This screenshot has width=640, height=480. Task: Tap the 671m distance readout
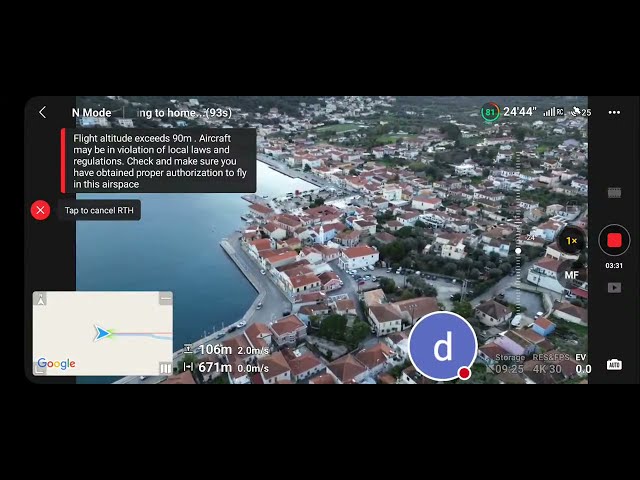(215, 367)
